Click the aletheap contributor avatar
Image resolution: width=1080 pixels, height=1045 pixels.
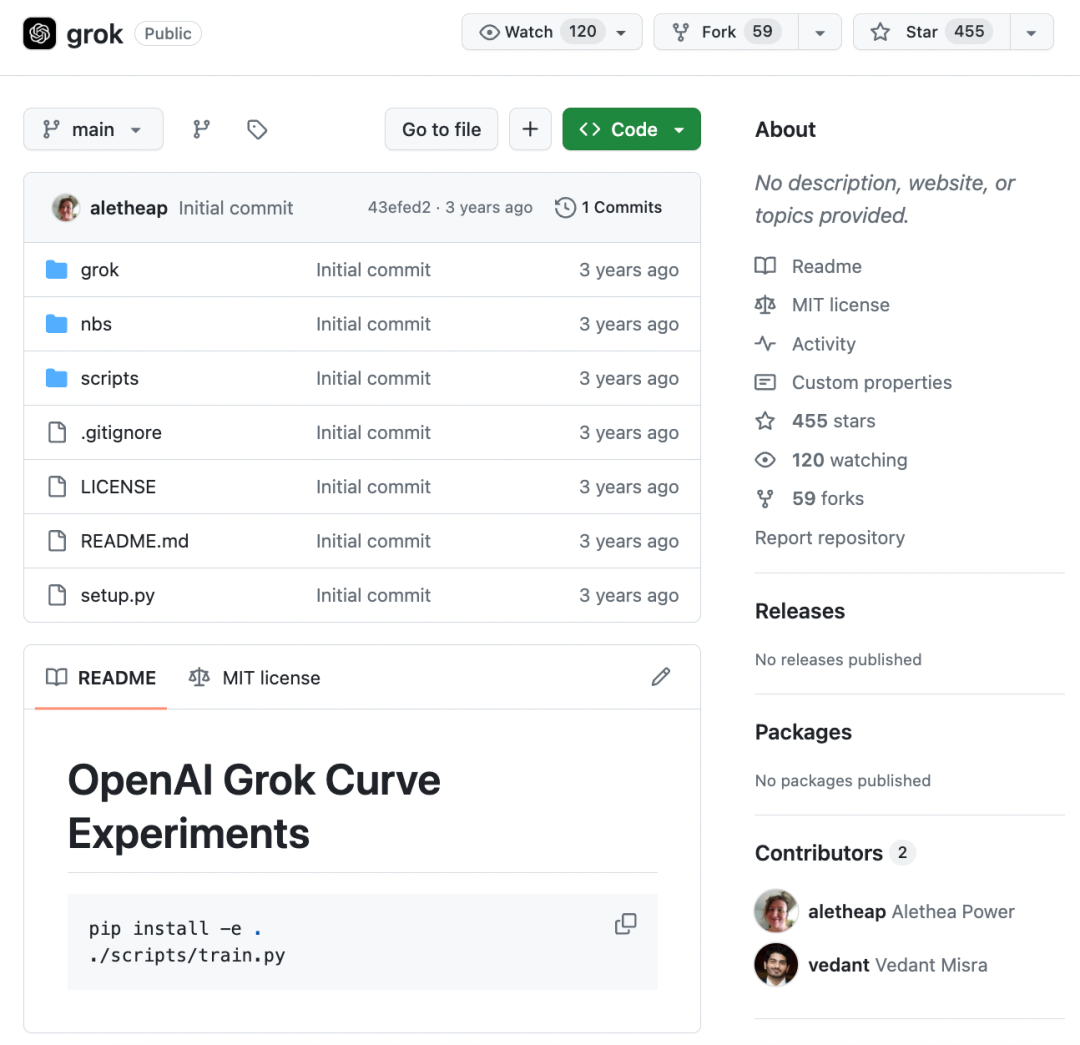pyautogui.click(x=776, y=911)
